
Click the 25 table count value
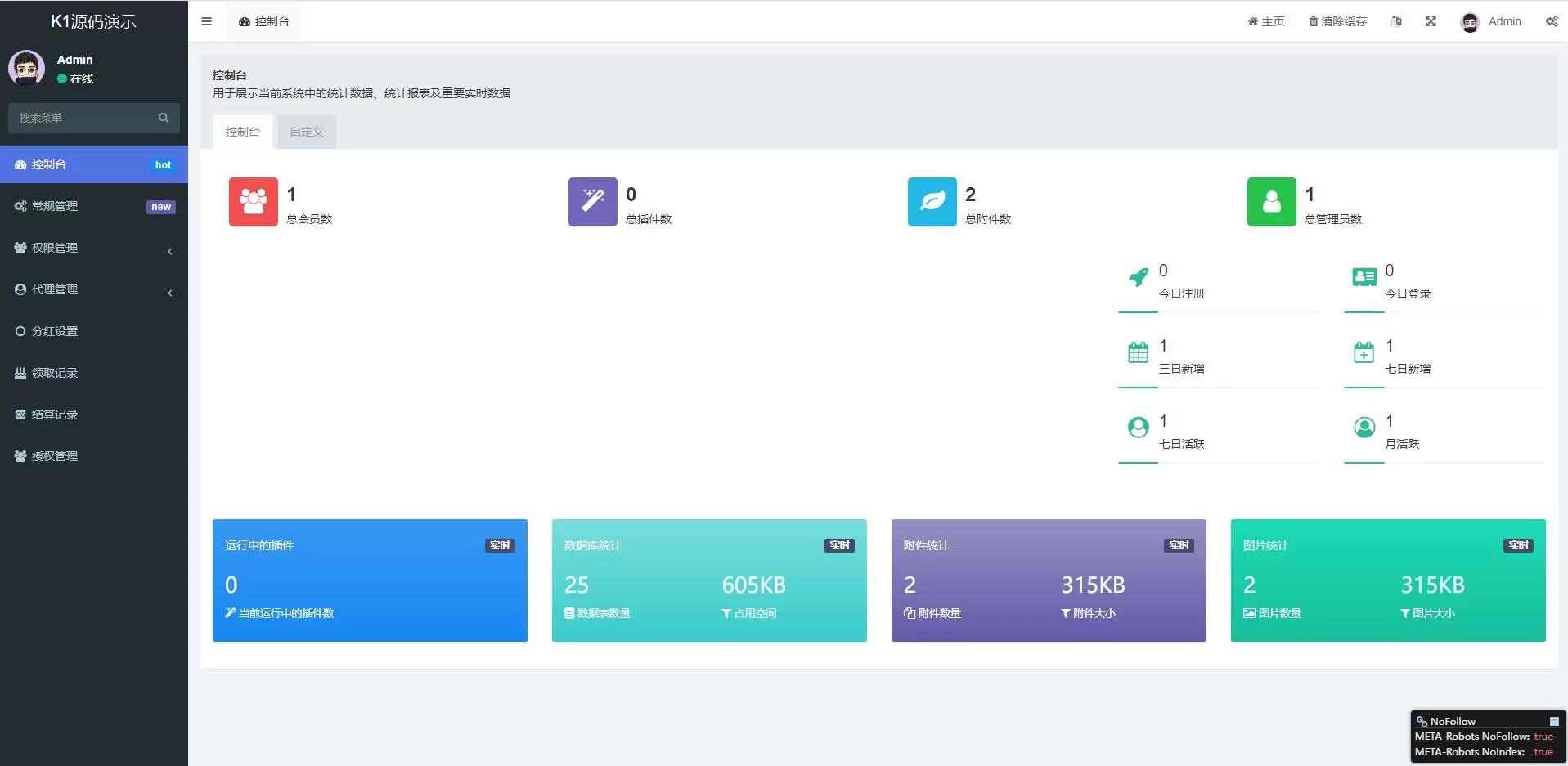(x=577, y=585)
